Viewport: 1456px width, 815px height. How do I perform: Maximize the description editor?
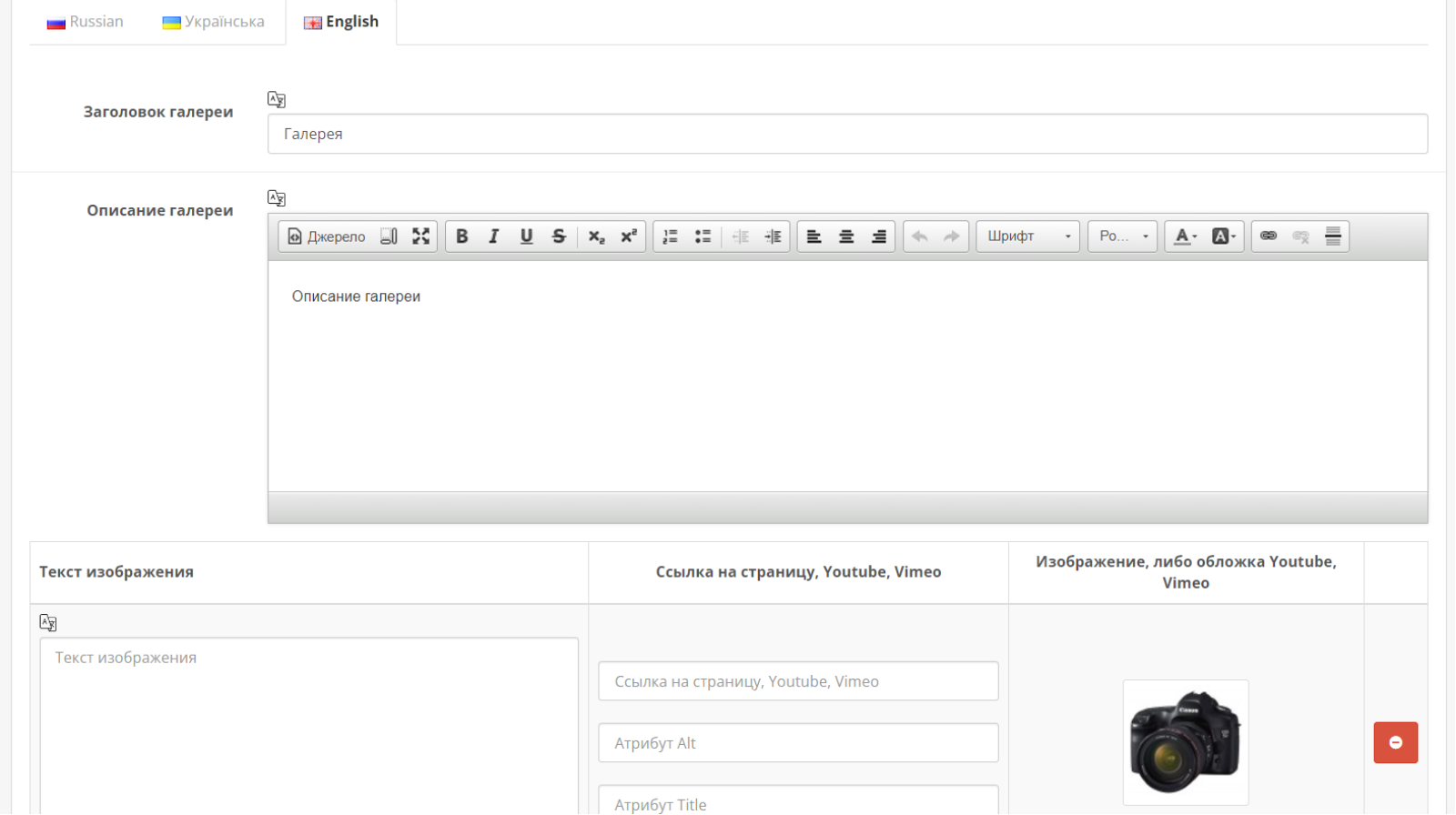tap(420, 236)
